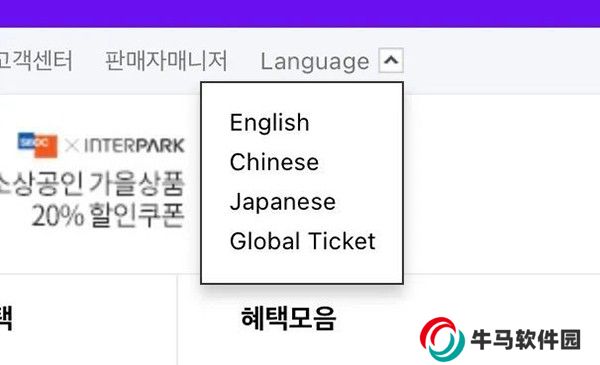Choose Chinese in the language list
Image resolution: width=600 pixels, height=365 pixels.
274,162
